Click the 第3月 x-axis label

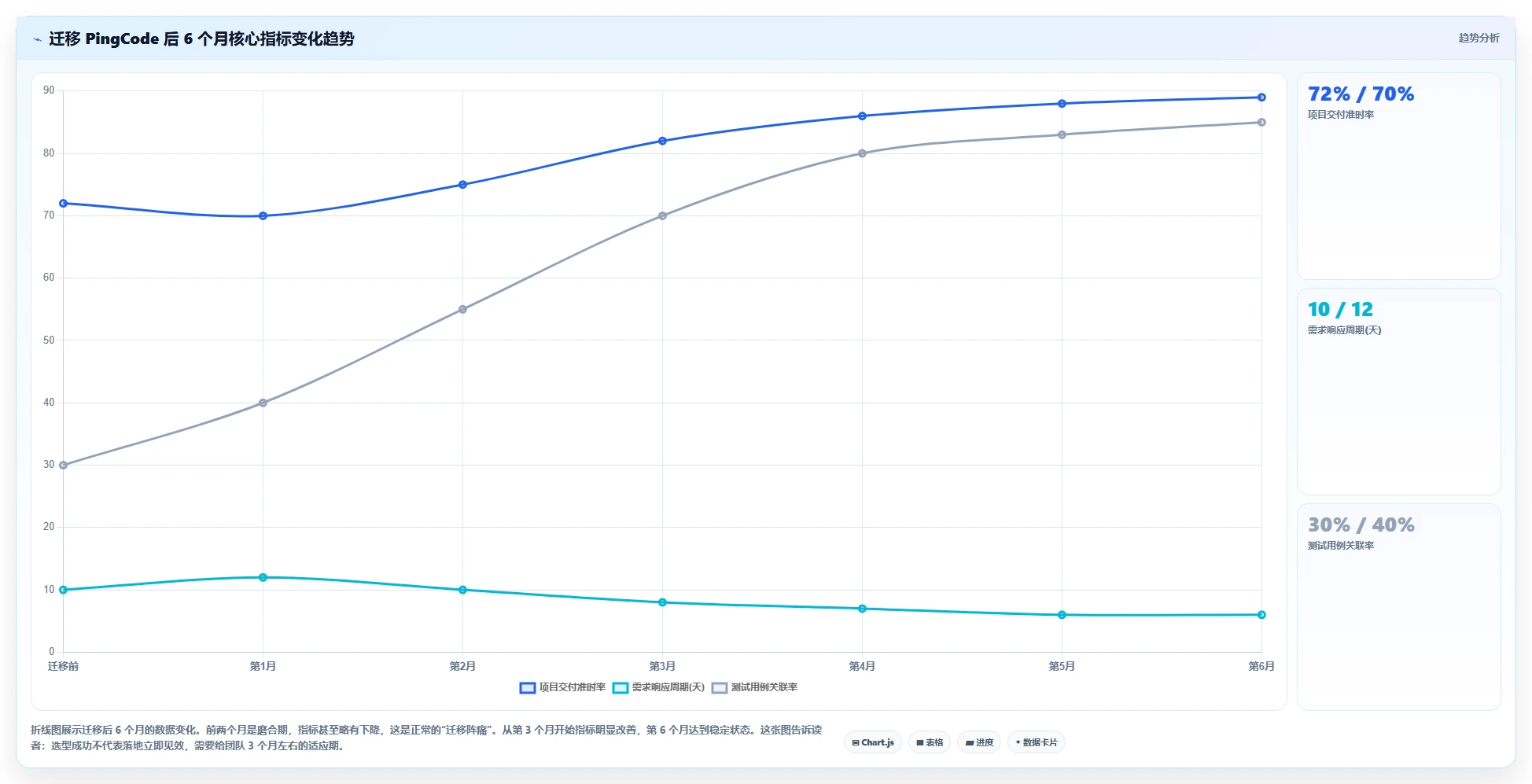pos(663,667)
